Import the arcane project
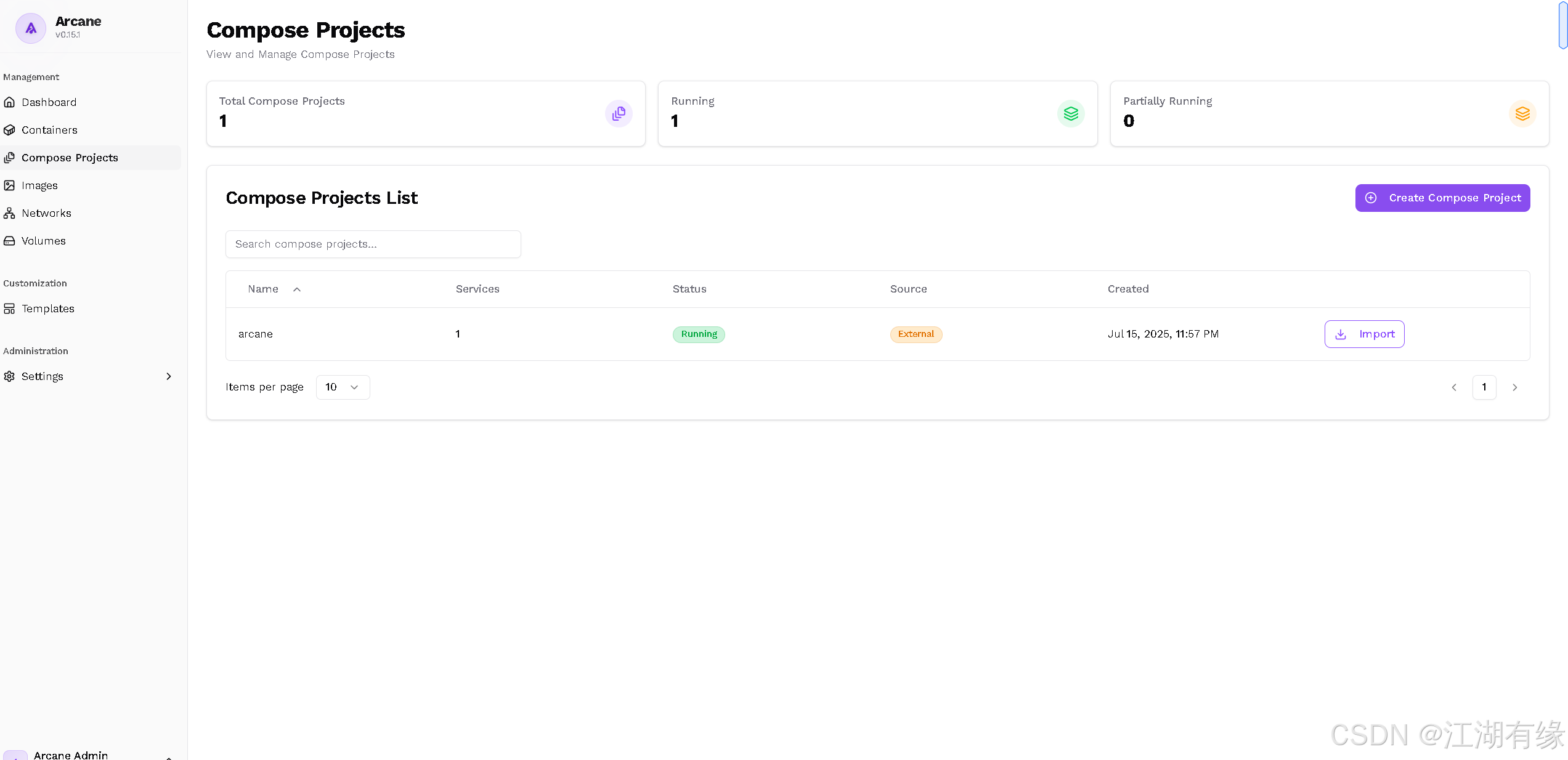Viewport: 1568px width, 760px height. (x=1364, y=334)
